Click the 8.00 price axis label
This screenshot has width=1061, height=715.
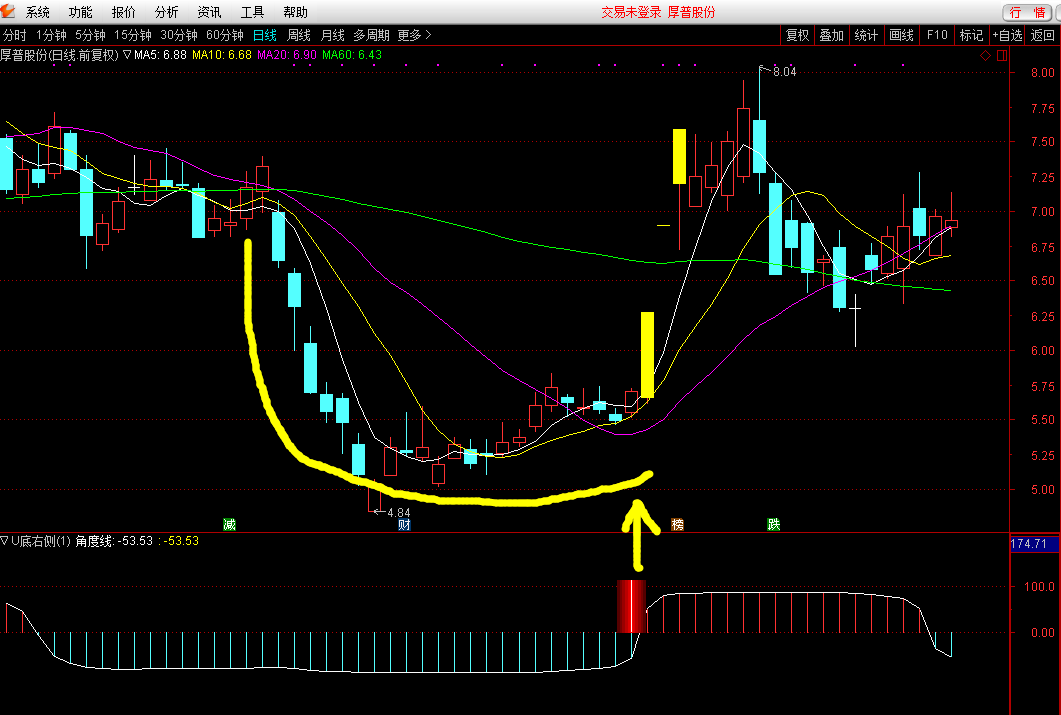click(x=1043, y=72)
